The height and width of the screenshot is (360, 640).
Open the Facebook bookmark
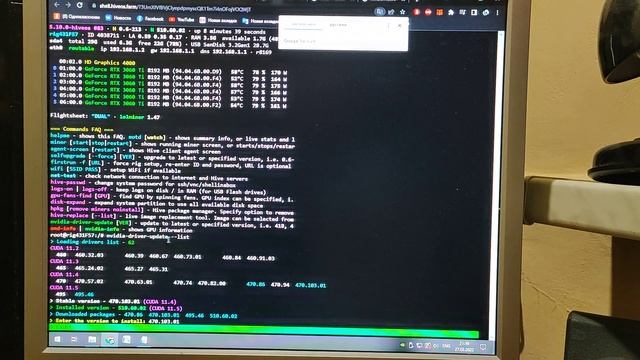coord(150,19)
